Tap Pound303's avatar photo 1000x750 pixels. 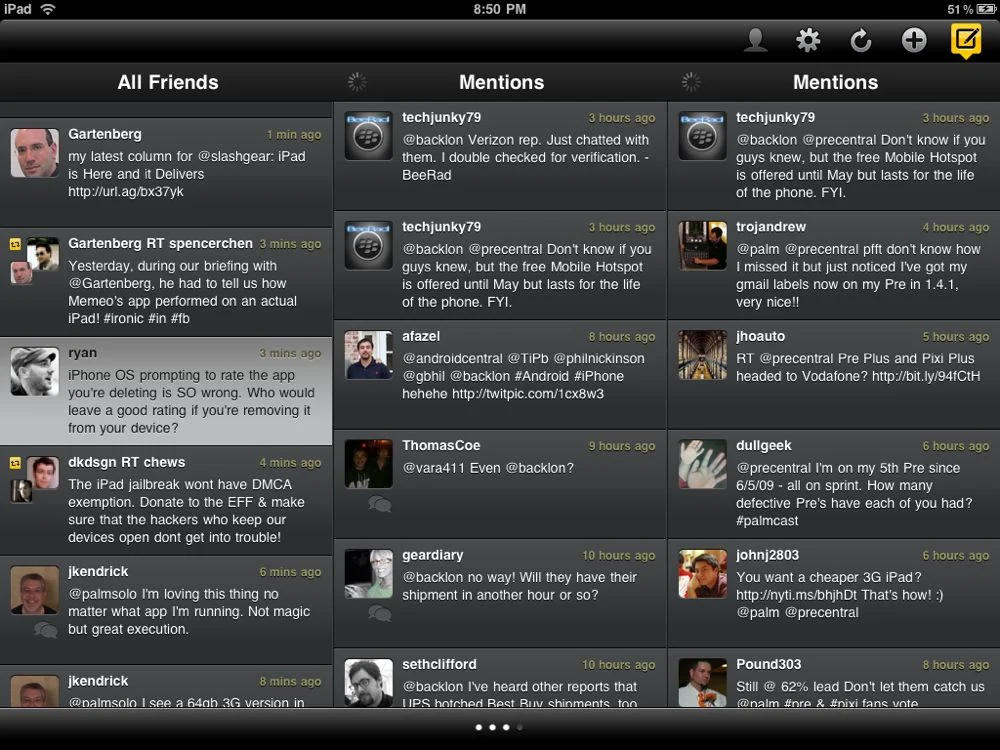[703, 682]
